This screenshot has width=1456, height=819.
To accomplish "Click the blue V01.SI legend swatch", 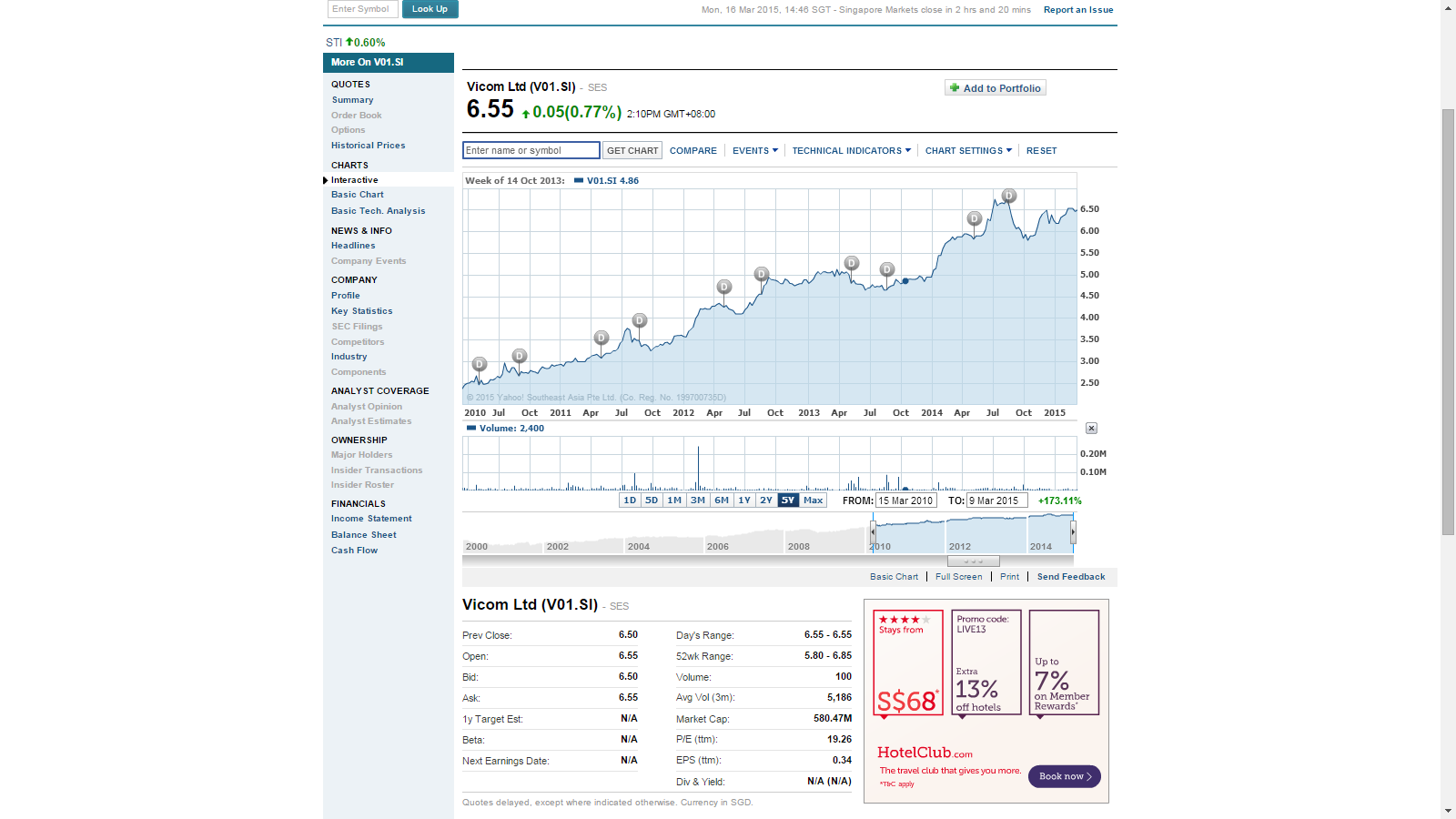I will (579, 180).
